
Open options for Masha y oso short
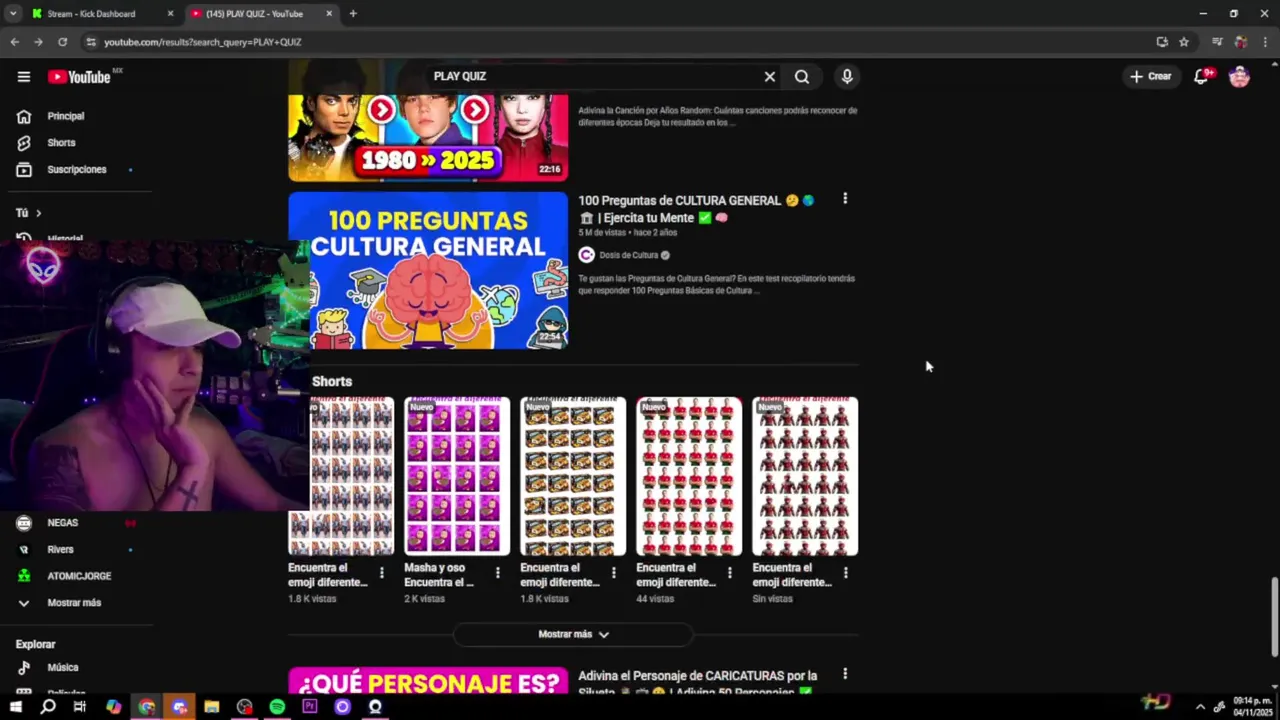[497, 573]
